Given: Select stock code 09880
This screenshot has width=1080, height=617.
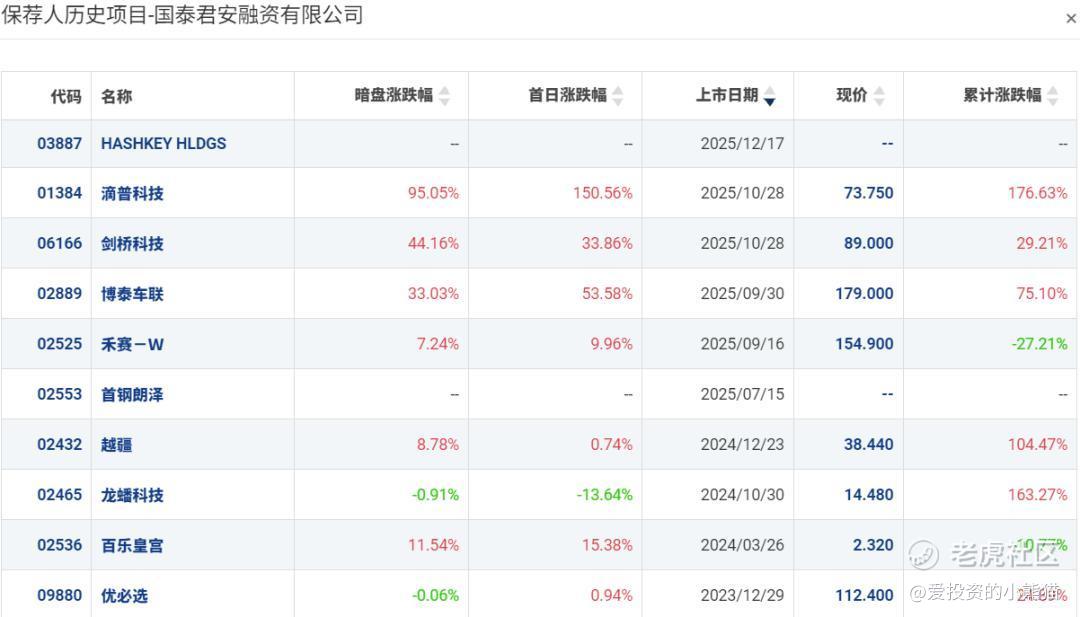Looking at the screenshot, I should pos(59,595).
